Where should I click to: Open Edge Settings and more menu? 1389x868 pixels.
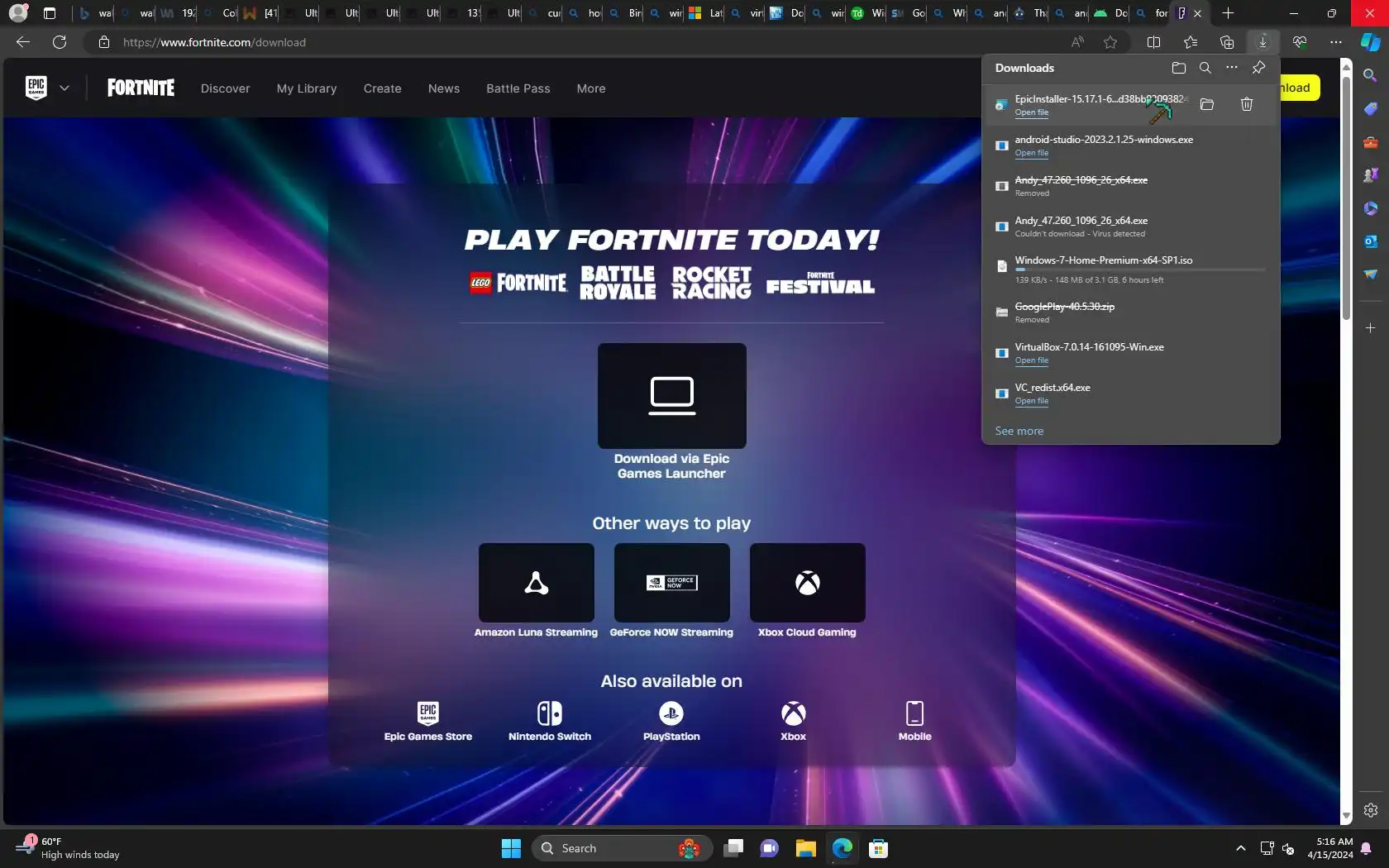pos(1336,42)
